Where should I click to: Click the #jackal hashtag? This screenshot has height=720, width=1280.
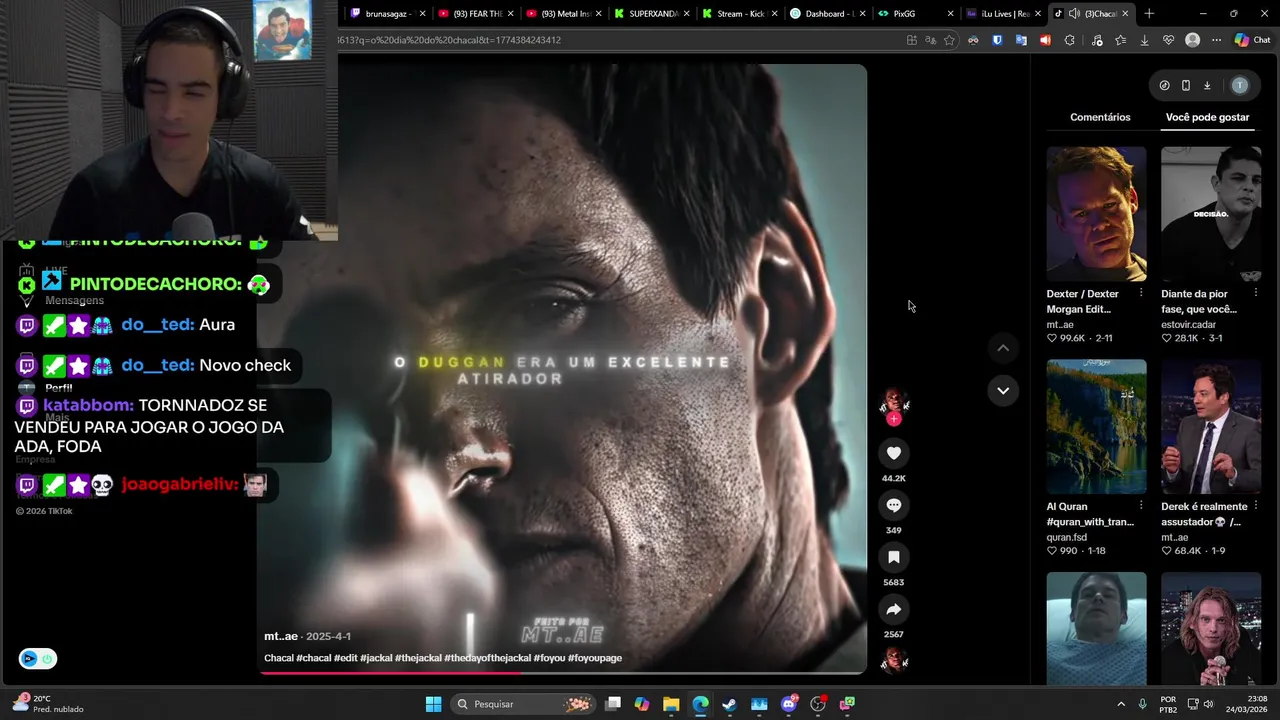tap(376, 658)
